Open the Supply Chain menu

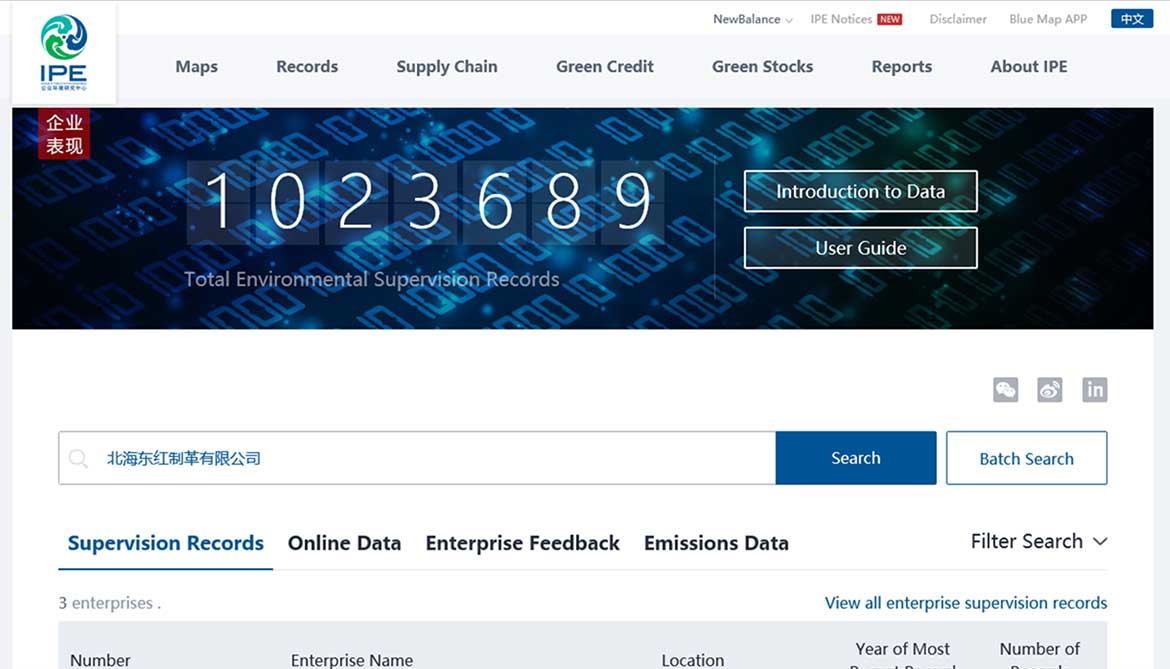point(446,67)
